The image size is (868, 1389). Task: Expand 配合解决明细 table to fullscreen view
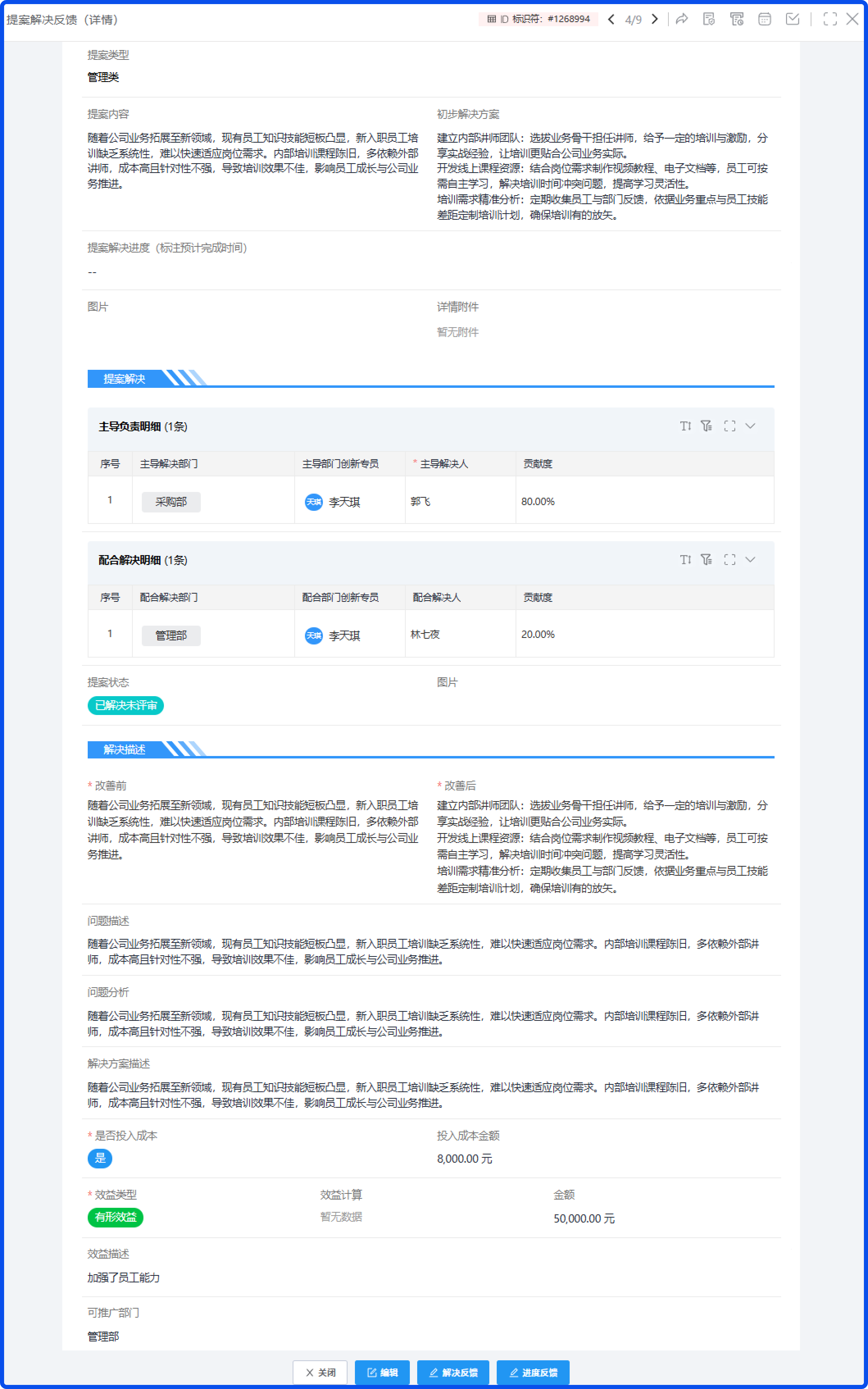[729, 560]
